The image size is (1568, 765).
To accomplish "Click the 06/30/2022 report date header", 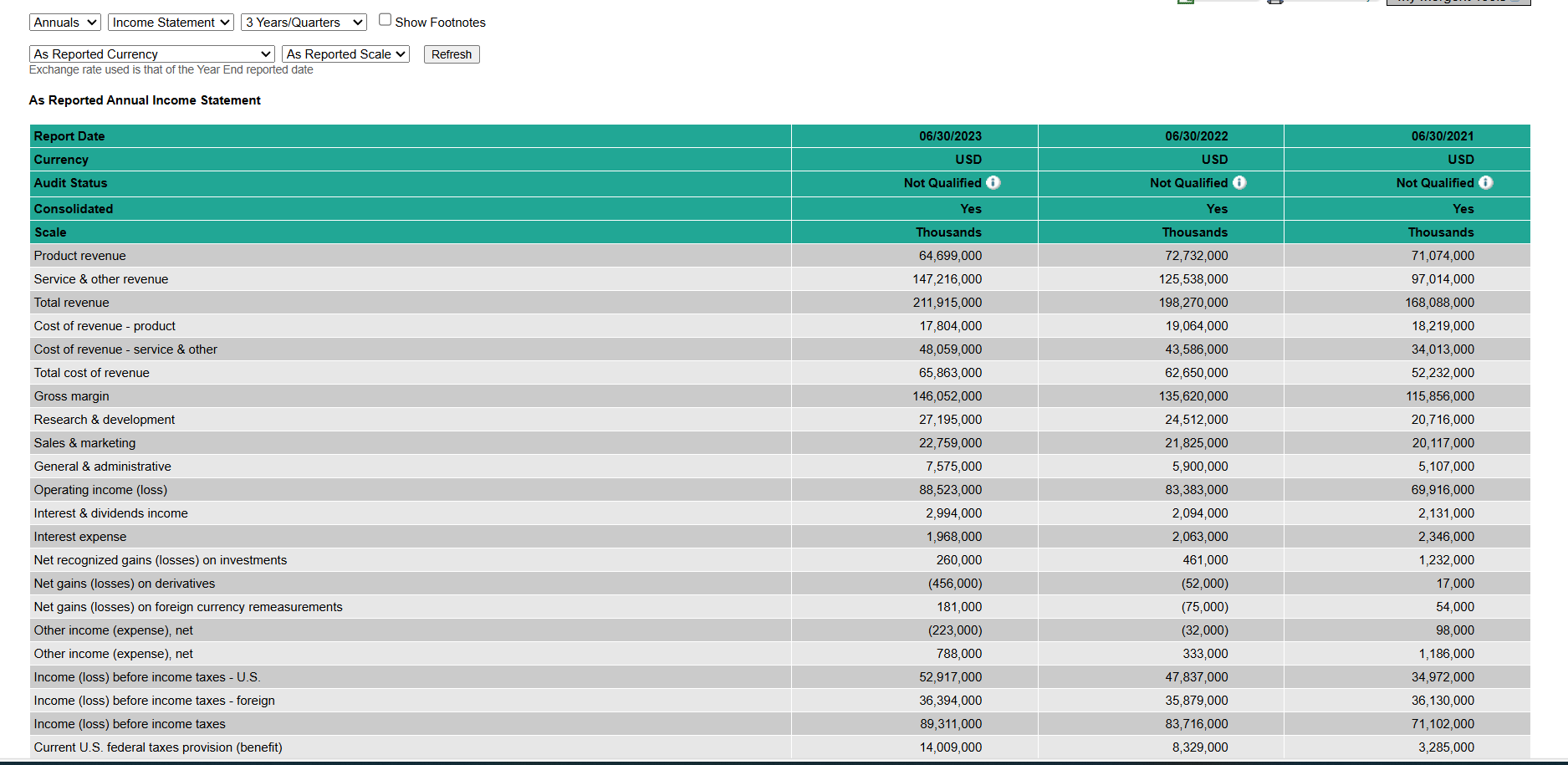I will point(1198,135).
